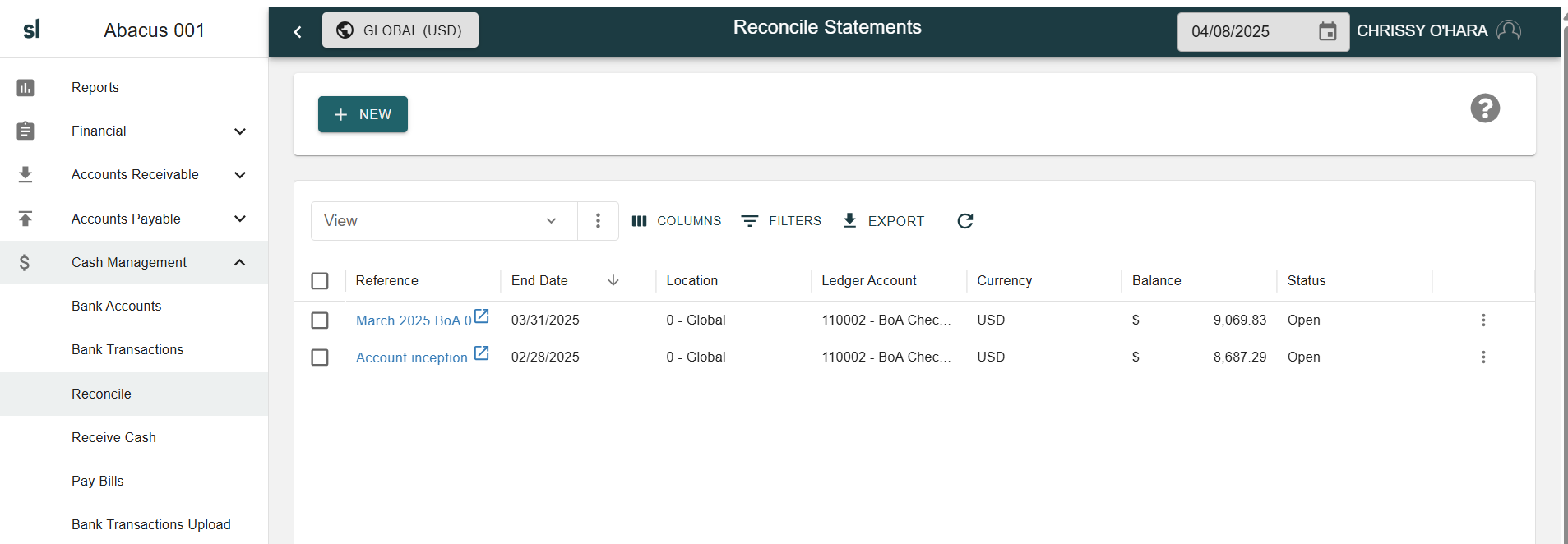The image size is (1568, 544).
Task: Click the Abacus 001 company name
Action: pos(154,30)
